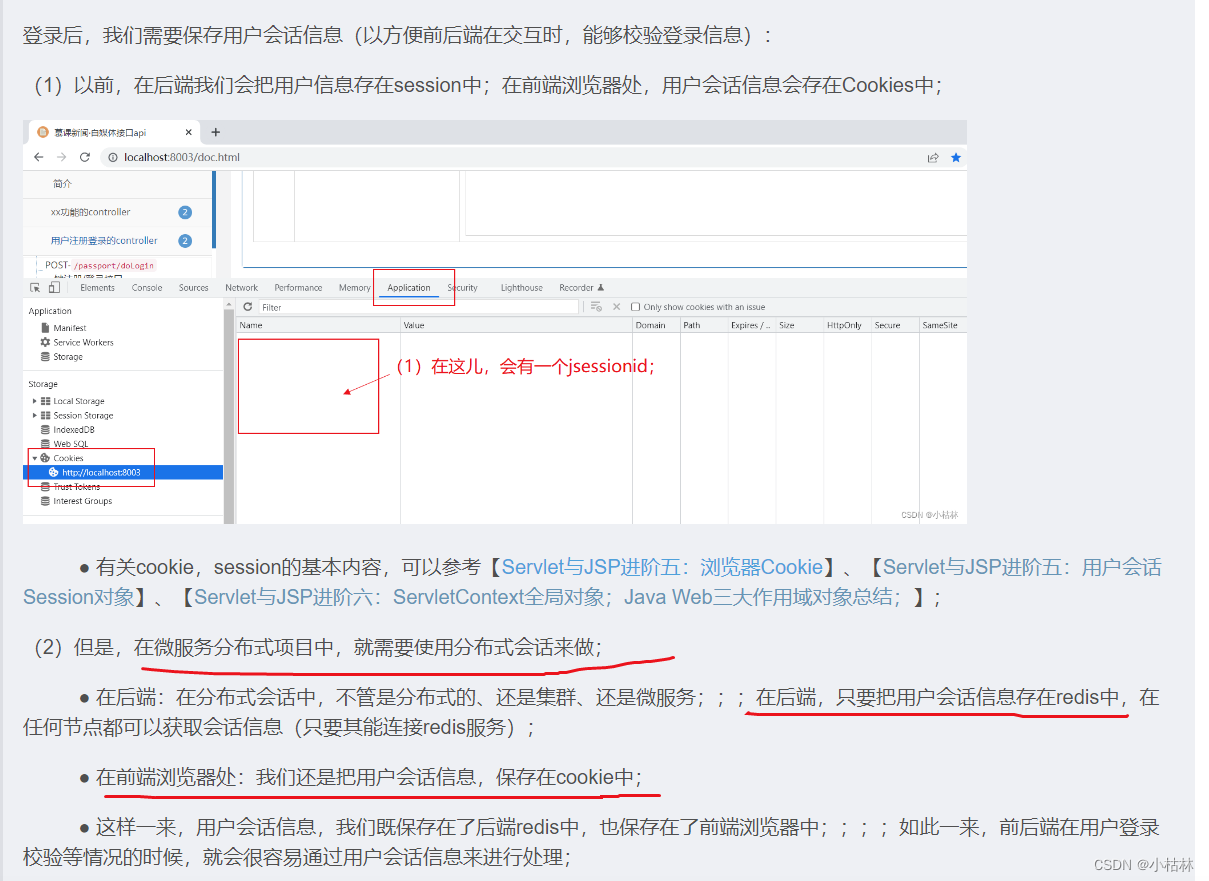The height and width of the screenshot is (881, 1209).
Task: Click the Session Storage grid icon
Action: tap(45, 415)
